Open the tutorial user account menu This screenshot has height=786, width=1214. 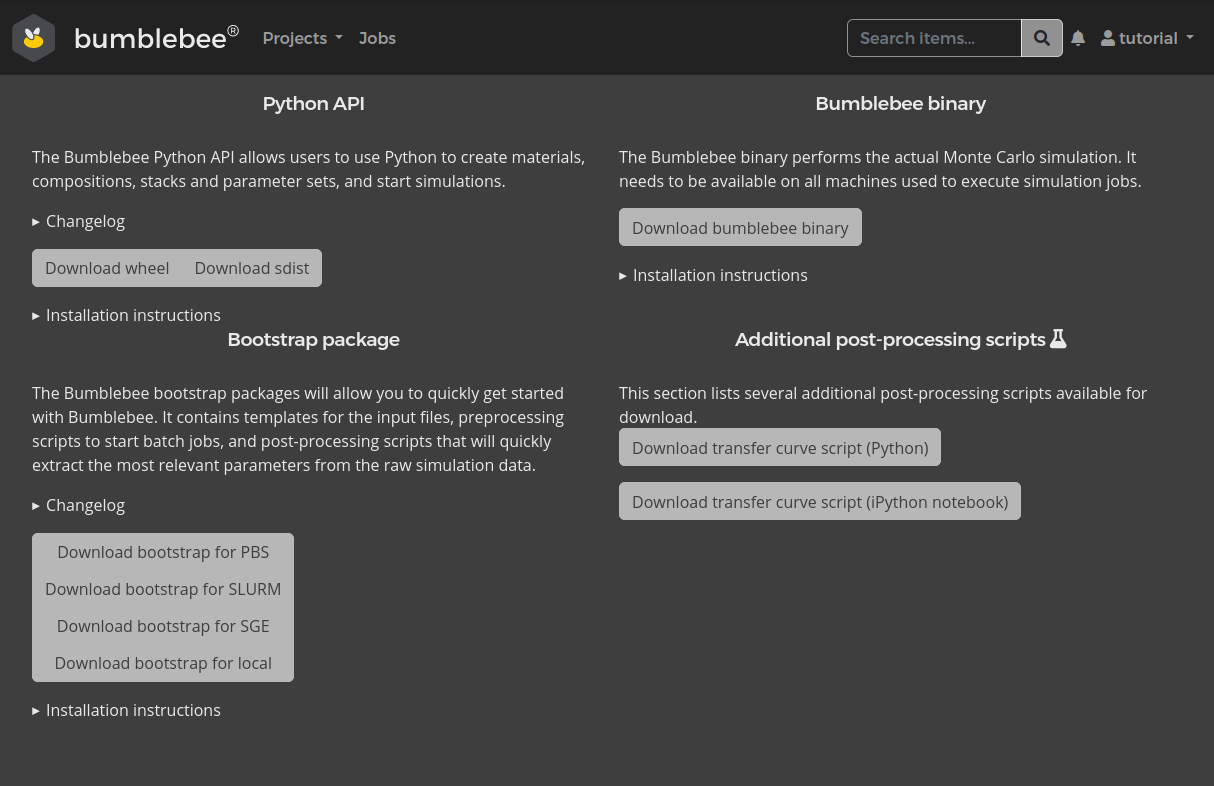tap(1147, 38)
